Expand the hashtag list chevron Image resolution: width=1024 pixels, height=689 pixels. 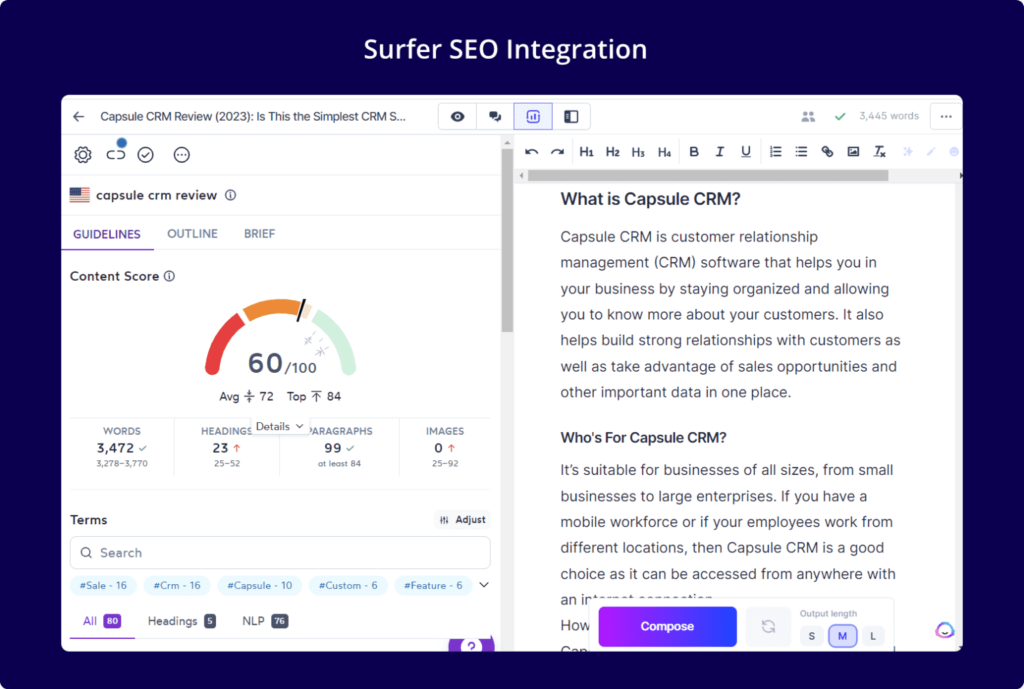click(x=484, y=585)
